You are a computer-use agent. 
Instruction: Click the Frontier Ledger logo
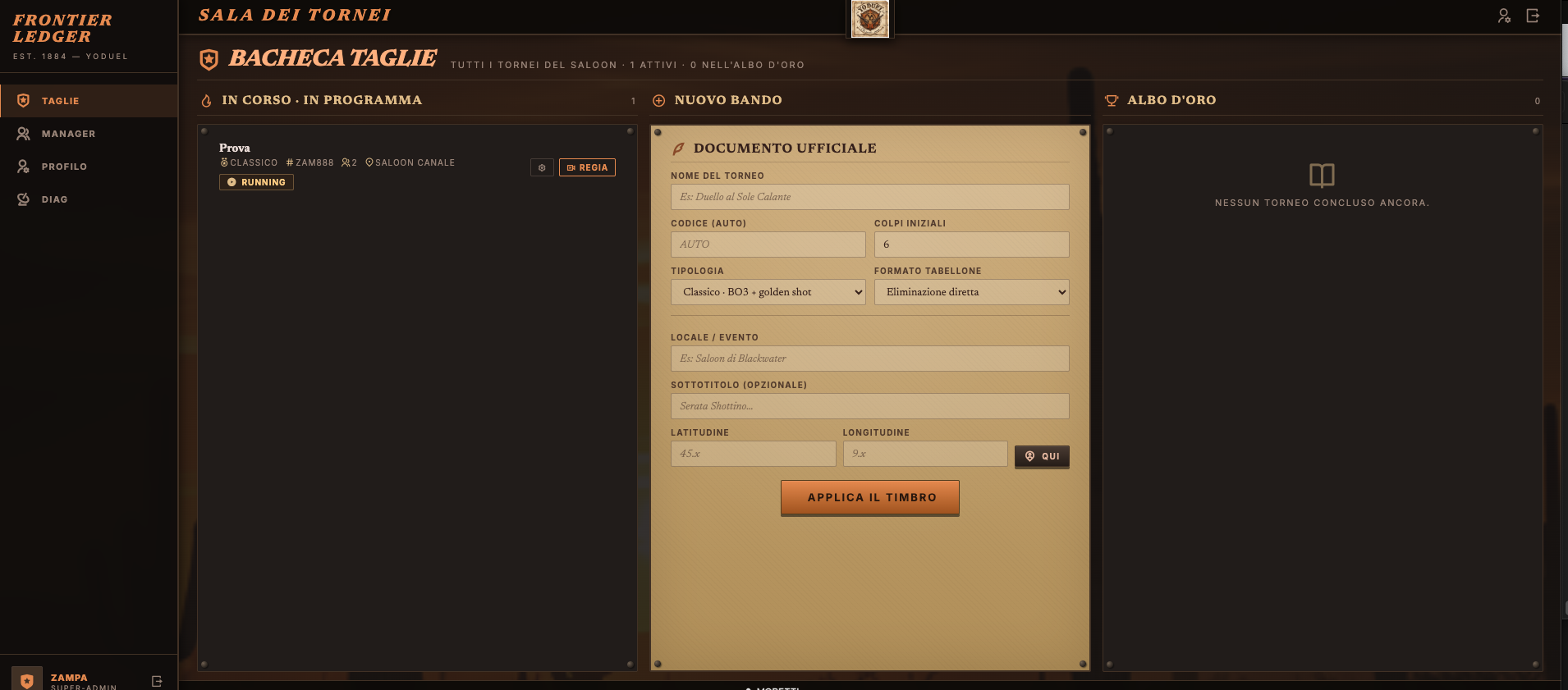pyautogui.click(x=62, y=28)
